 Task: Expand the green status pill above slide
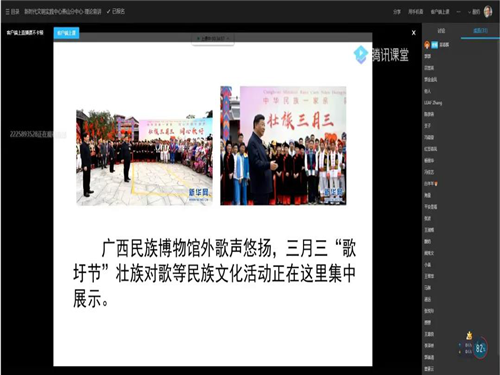(213, 39)
